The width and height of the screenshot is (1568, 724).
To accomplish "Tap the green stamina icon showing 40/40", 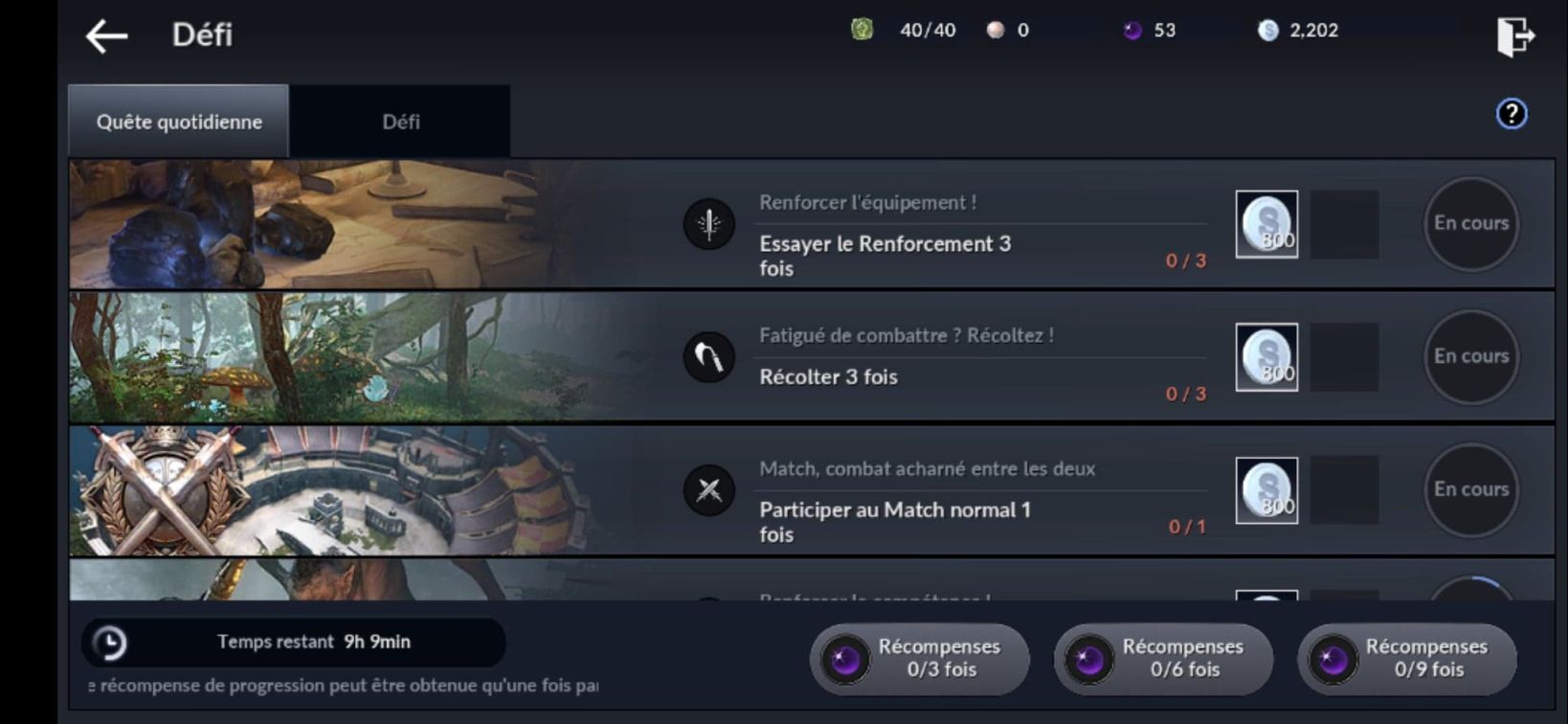I will (862, 30).
